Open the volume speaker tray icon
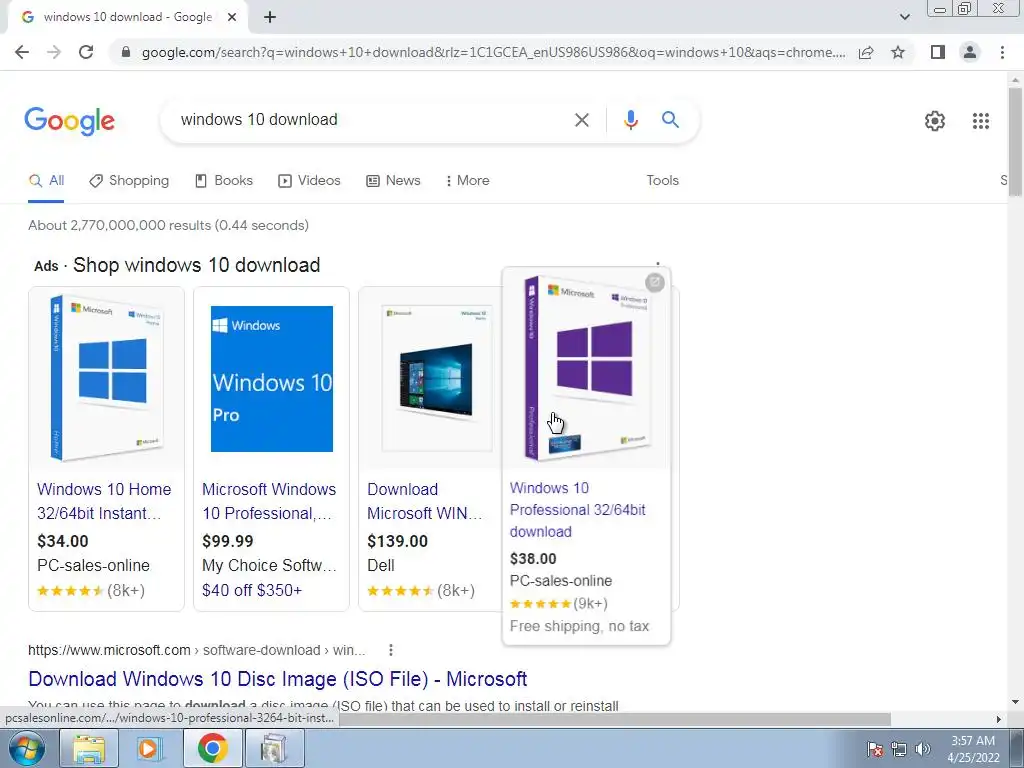 tap(923, 749)
